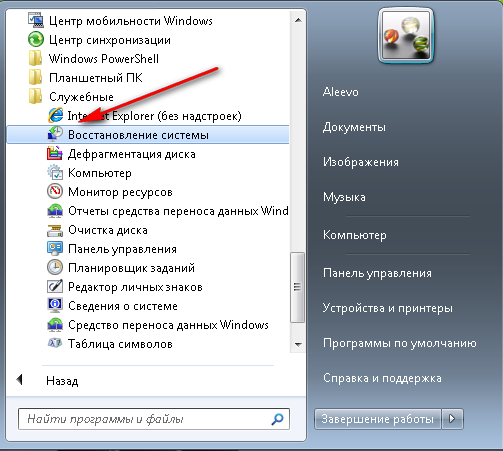Click the Завершение работы button
The width and height of the screenshot is (503, 451).
coord(377,419)
